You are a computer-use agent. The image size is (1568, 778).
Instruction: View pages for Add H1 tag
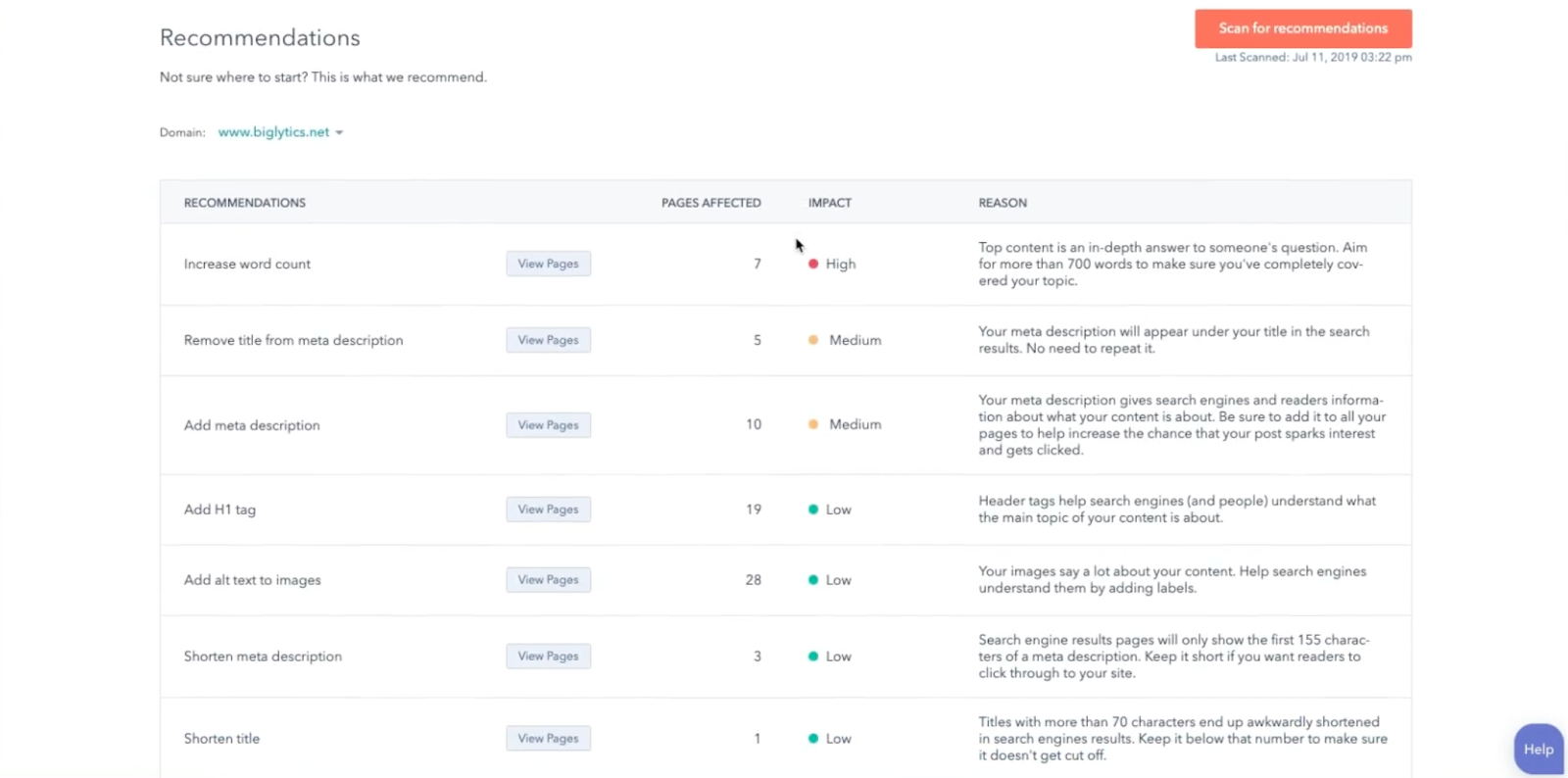[548, 510]
